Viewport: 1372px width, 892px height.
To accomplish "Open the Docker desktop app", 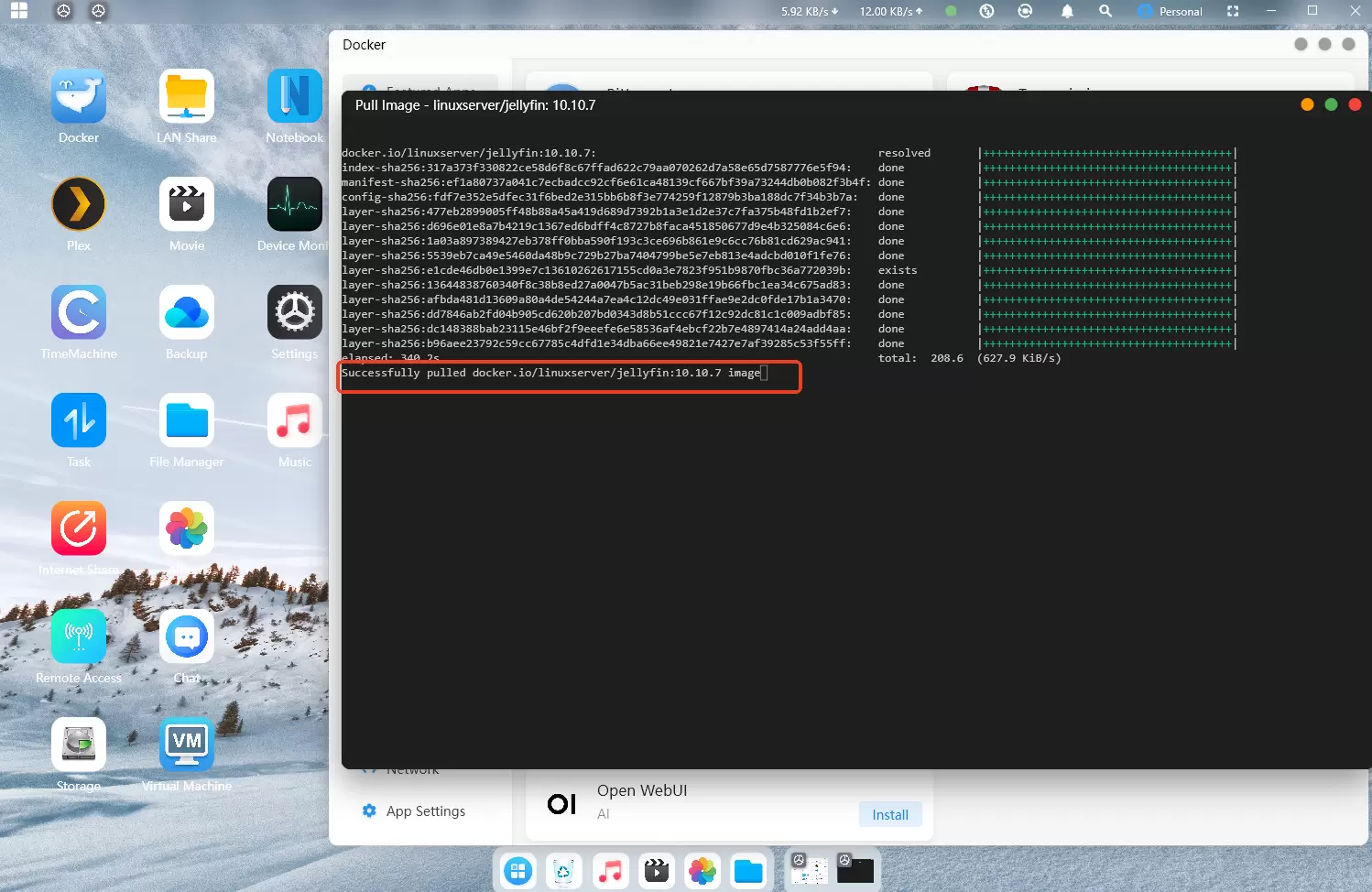I will pos(79,96).
